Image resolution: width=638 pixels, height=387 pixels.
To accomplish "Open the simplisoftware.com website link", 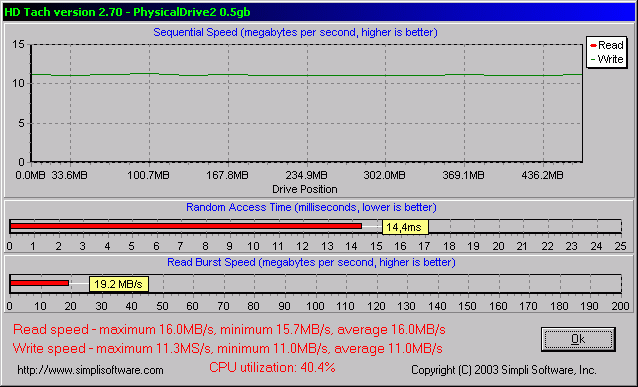I will click(90, 370).
